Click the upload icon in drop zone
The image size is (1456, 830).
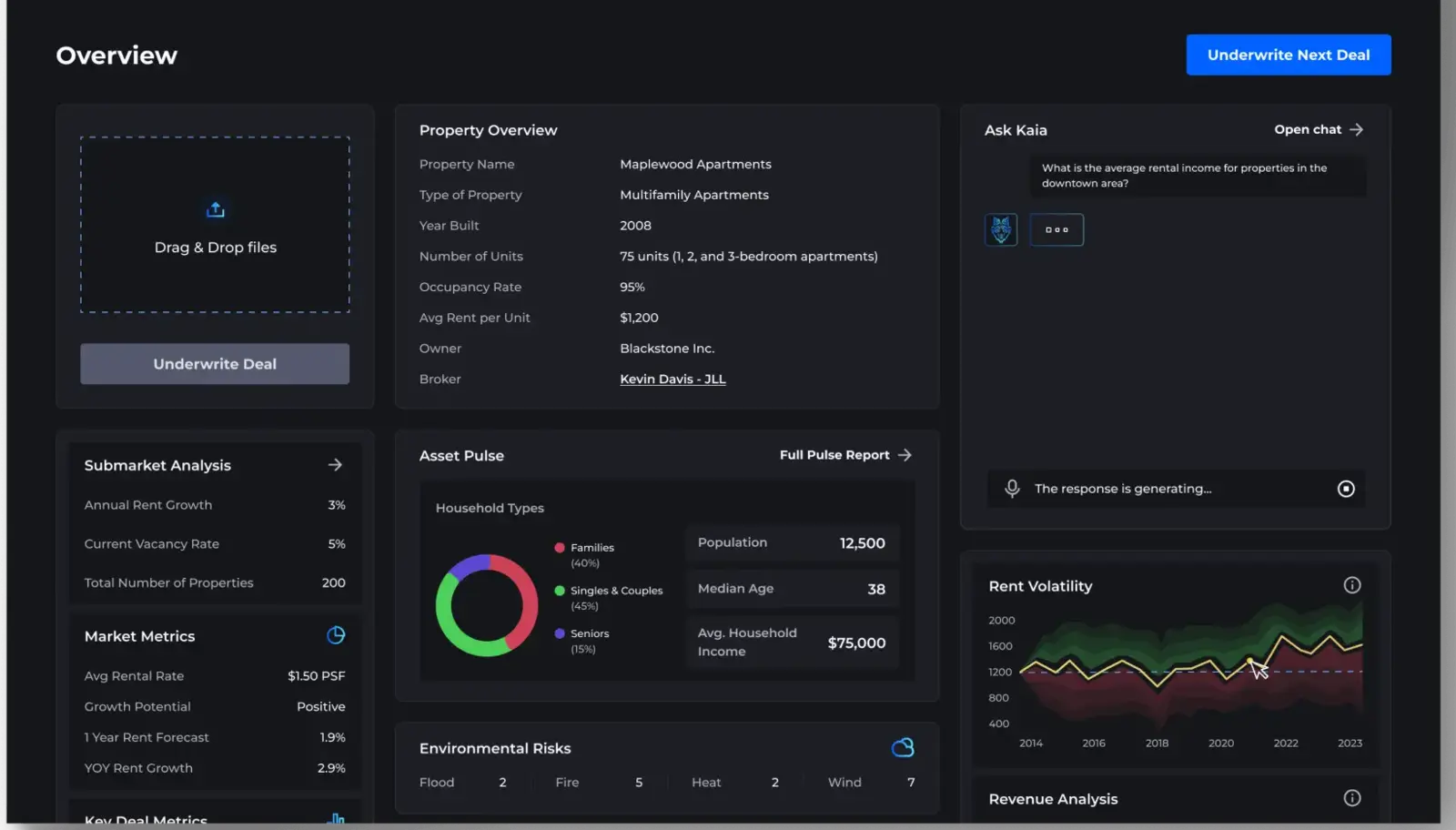(x=215, y=210)
